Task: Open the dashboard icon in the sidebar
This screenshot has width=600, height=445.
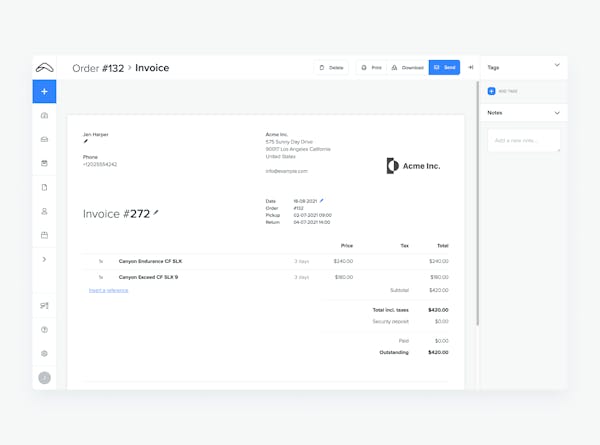Action: [x=44, y=116]
